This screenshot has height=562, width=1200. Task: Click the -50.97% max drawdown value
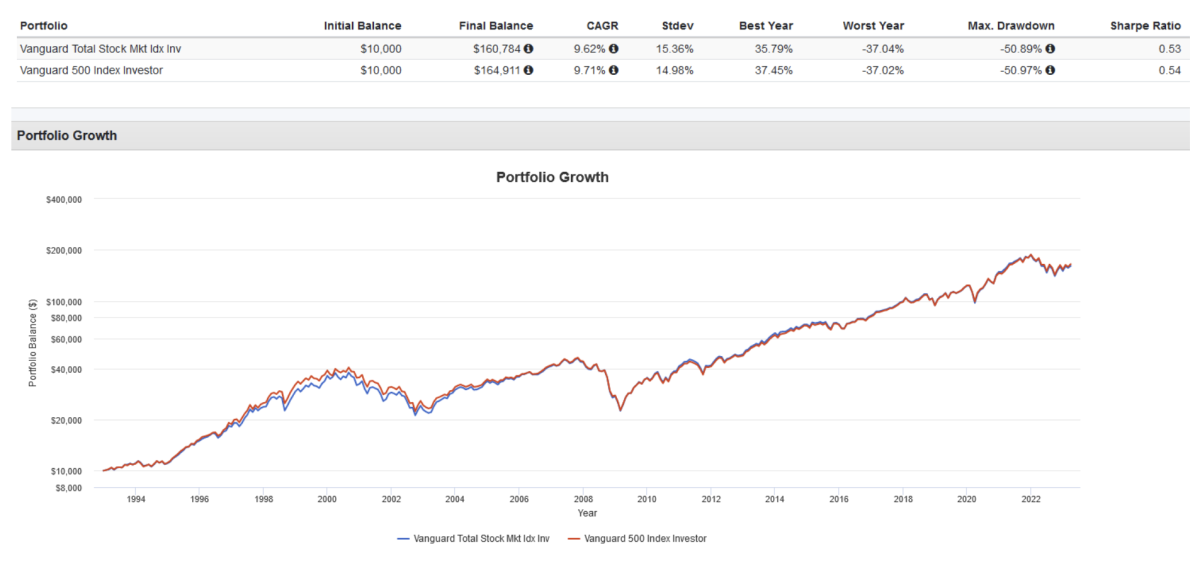tap(1021, 70)
